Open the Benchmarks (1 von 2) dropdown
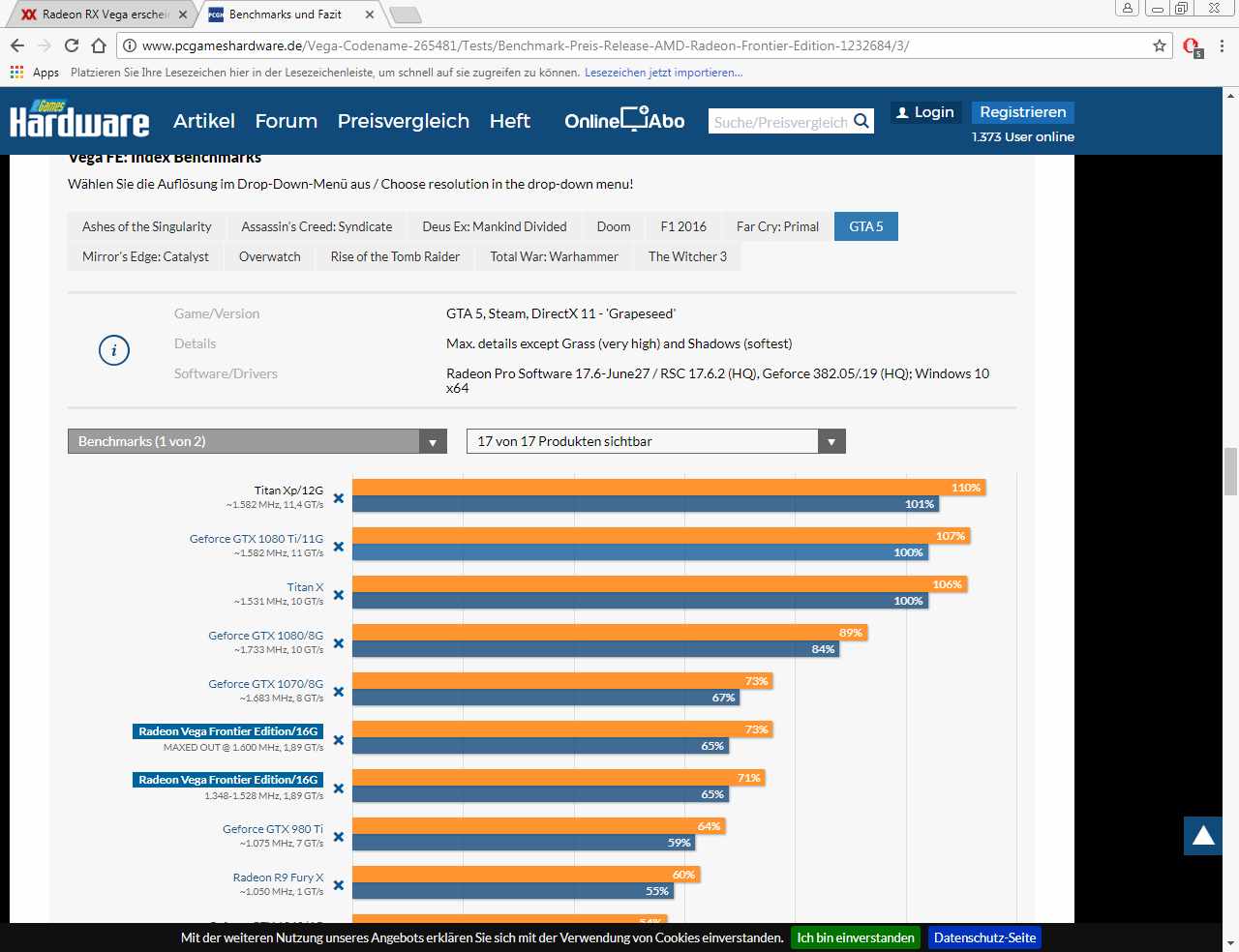Viewport: 1239px width, 952px height. tap(257, 441)
